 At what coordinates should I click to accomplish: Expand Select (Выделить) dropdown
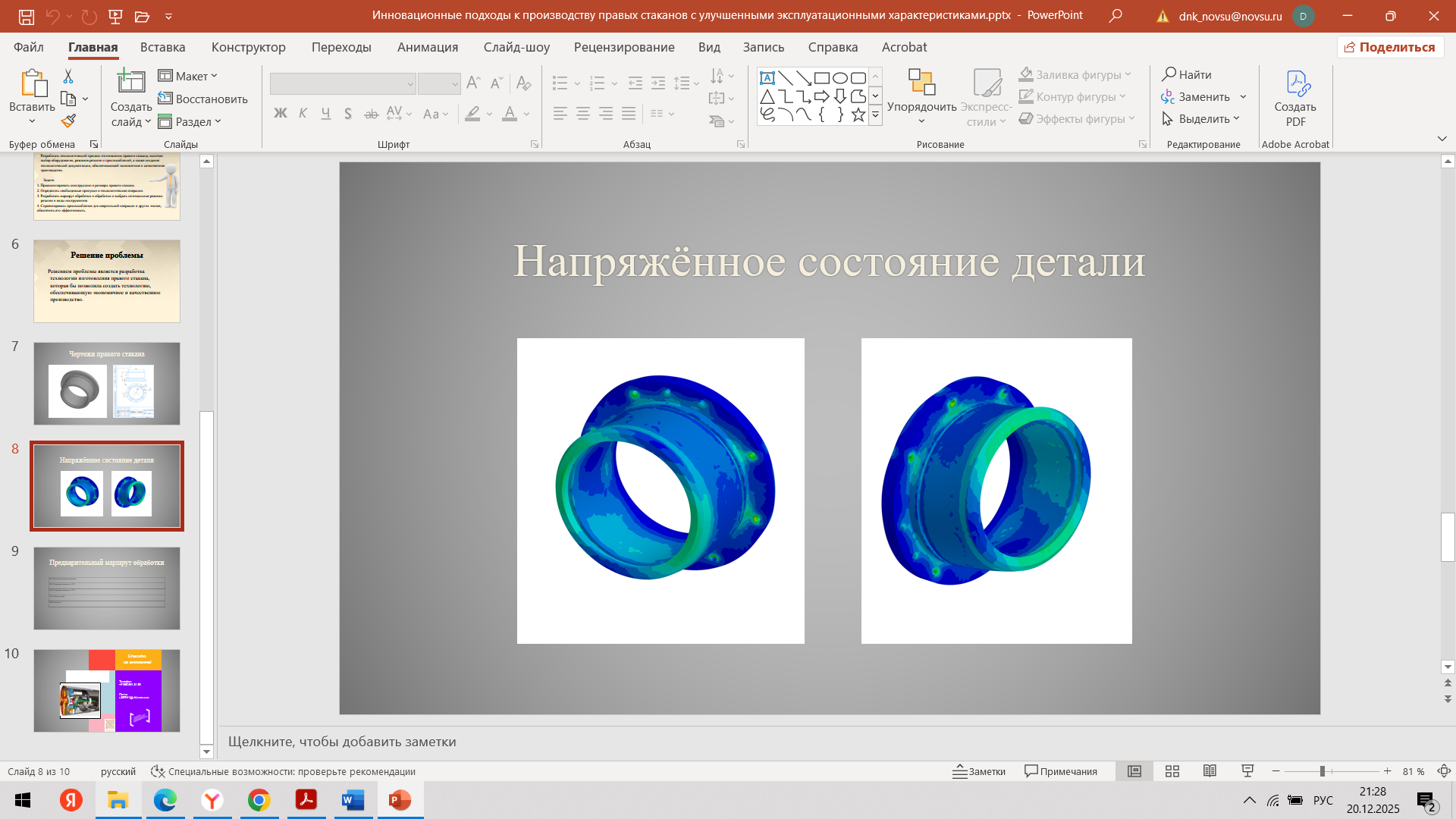pos(1201,119)
